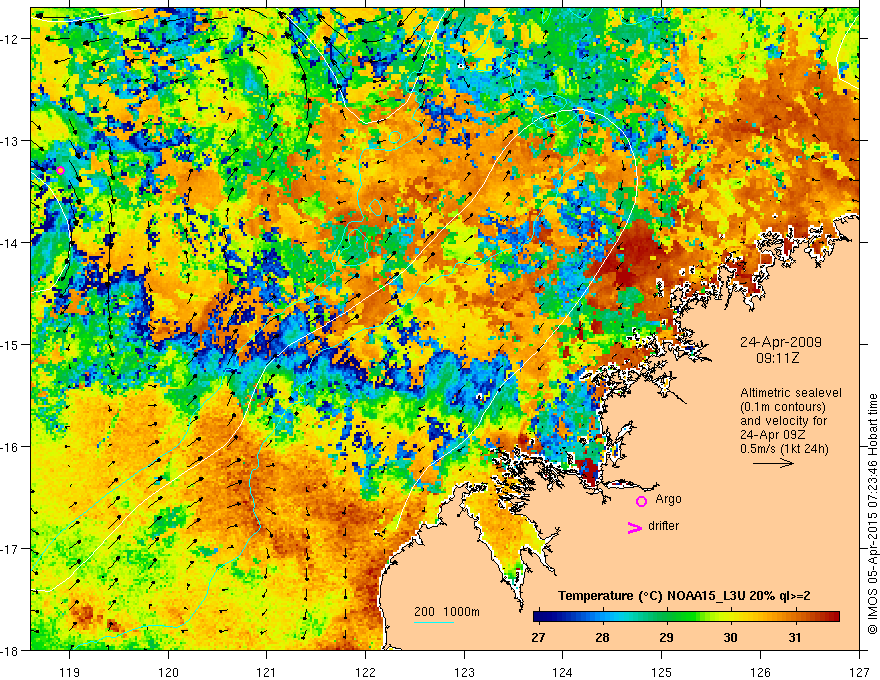This screenshot has height=680, width=880.
Task: Click the color bar label "28"
Action: pyautogui.click(x=602, y=638)
